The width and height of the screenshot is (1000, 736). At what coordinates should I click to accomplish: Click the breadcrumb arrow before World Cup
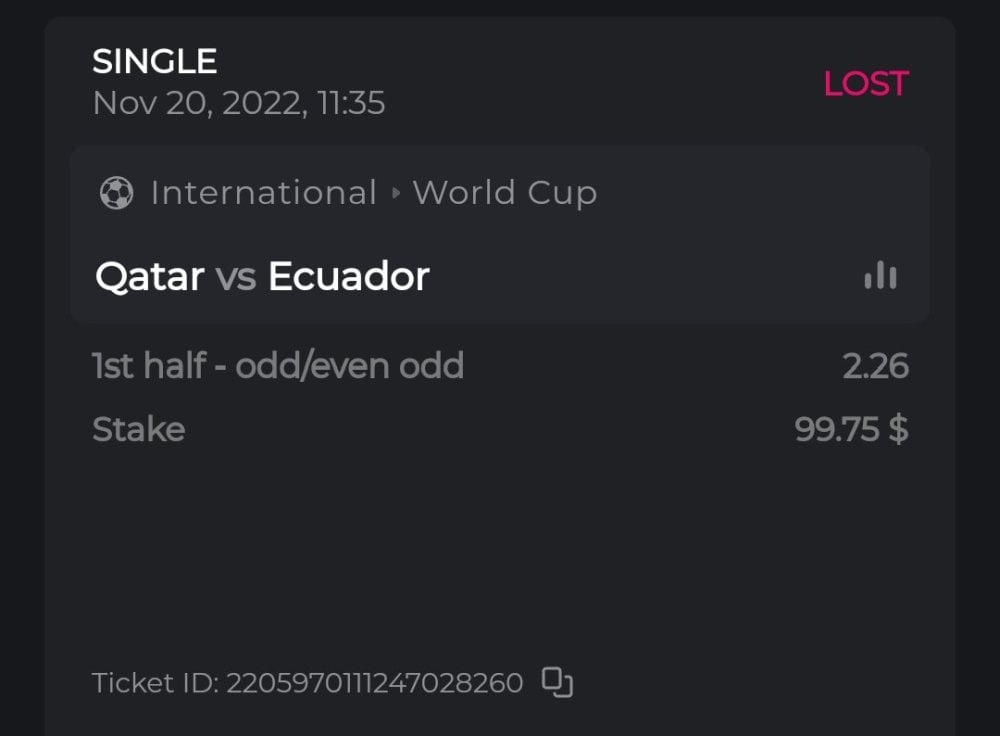pyautogui.click(x=395, y=193)
